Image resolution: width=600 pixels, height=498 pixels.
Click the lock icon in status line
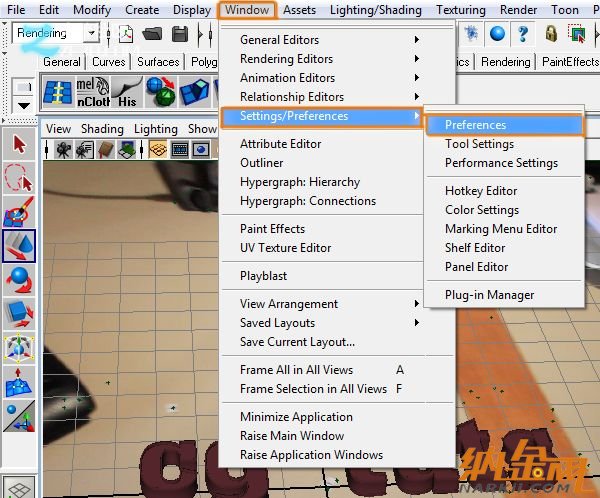(551, 34)
